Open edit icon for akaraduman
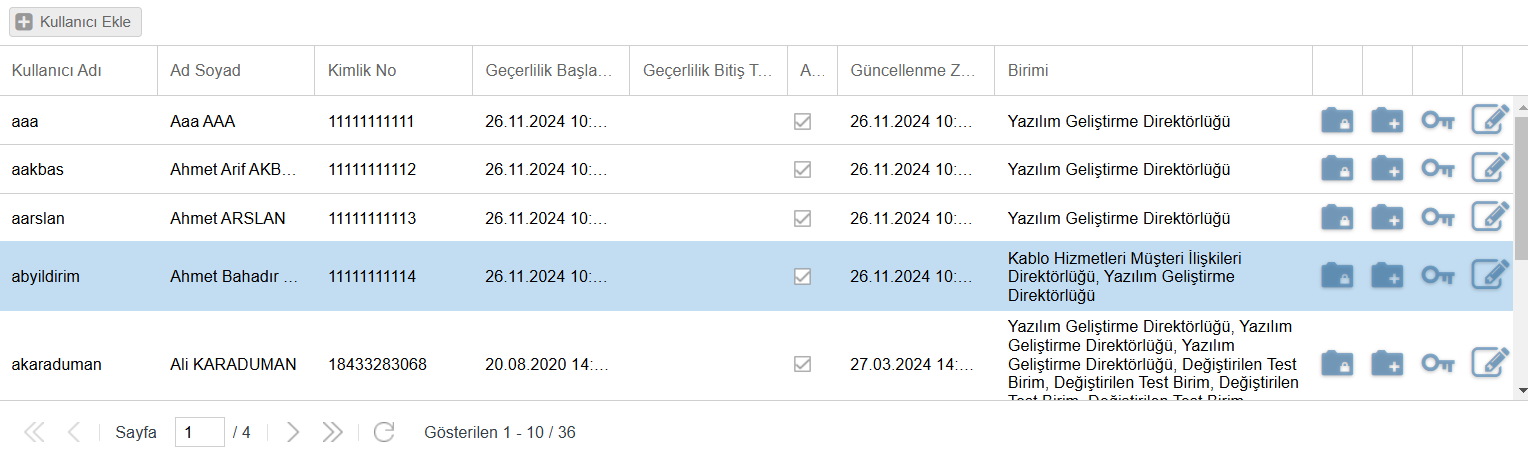The width and height of the screenshot is (1528, 462). 1489,364
